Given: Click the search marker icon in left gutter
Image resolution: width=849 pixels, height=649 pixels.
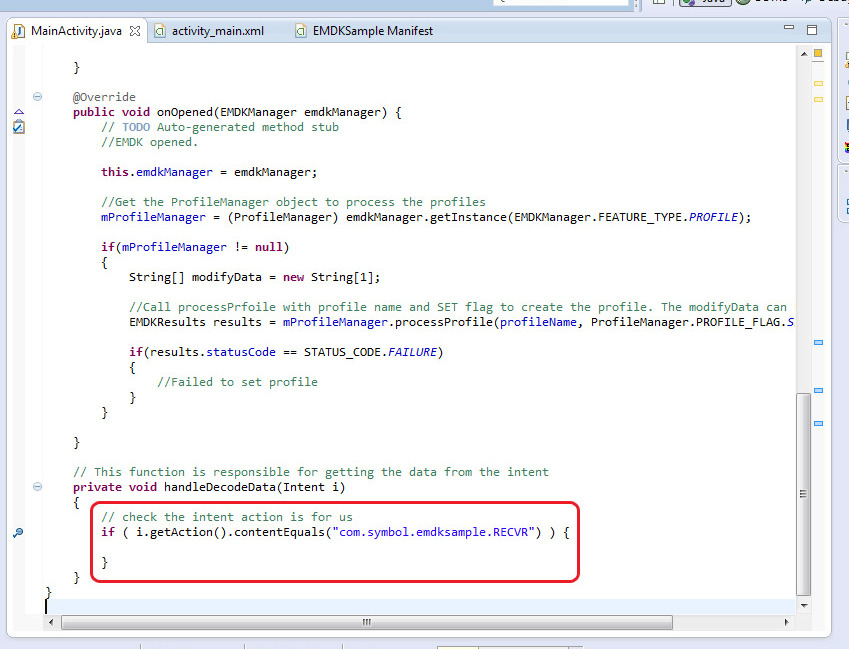Looking at the screenshot, I should (x=18, y=533).
